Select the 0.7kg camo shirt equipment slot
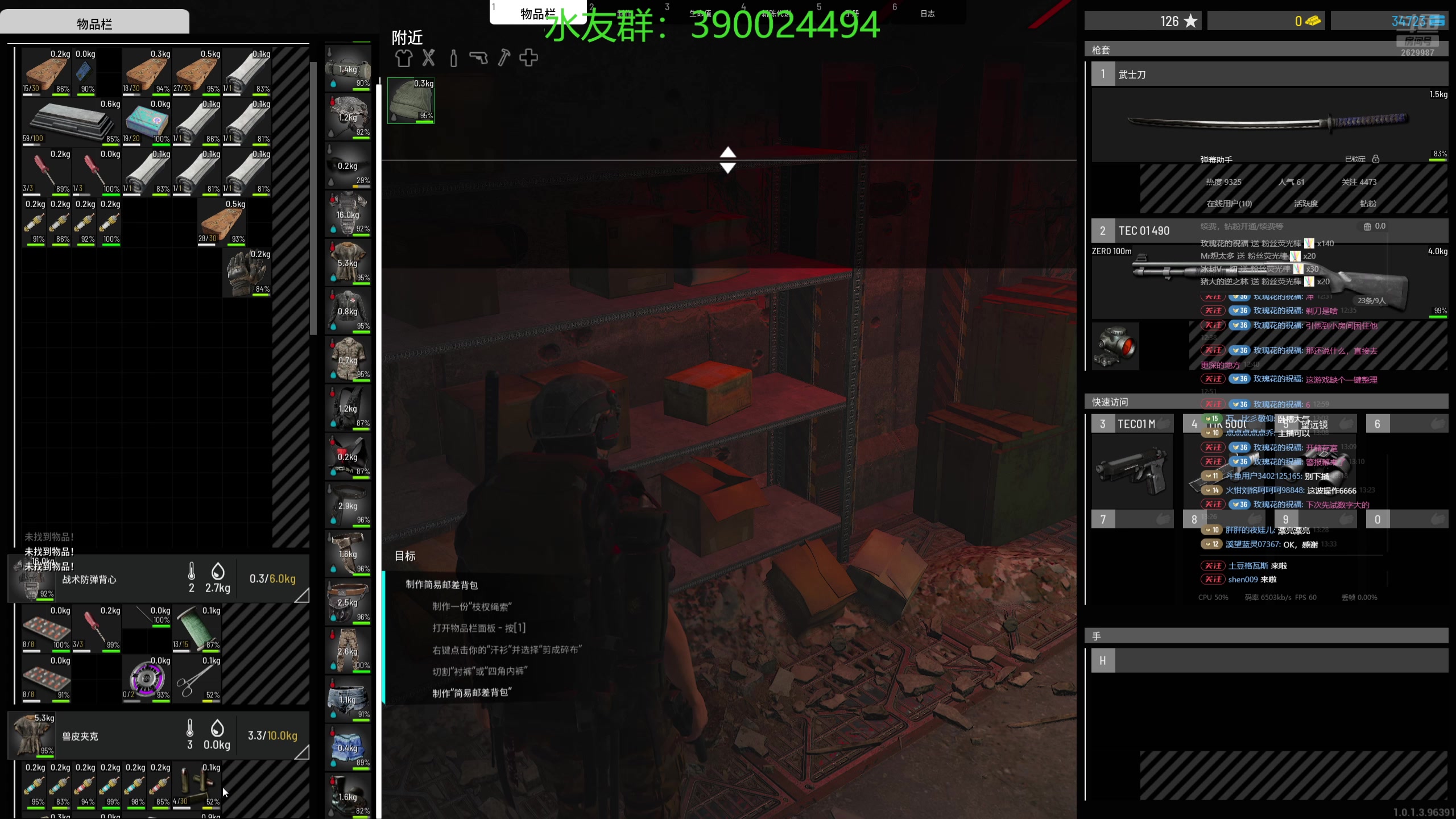The image size is (1456, 819). [x=348, y=359]
